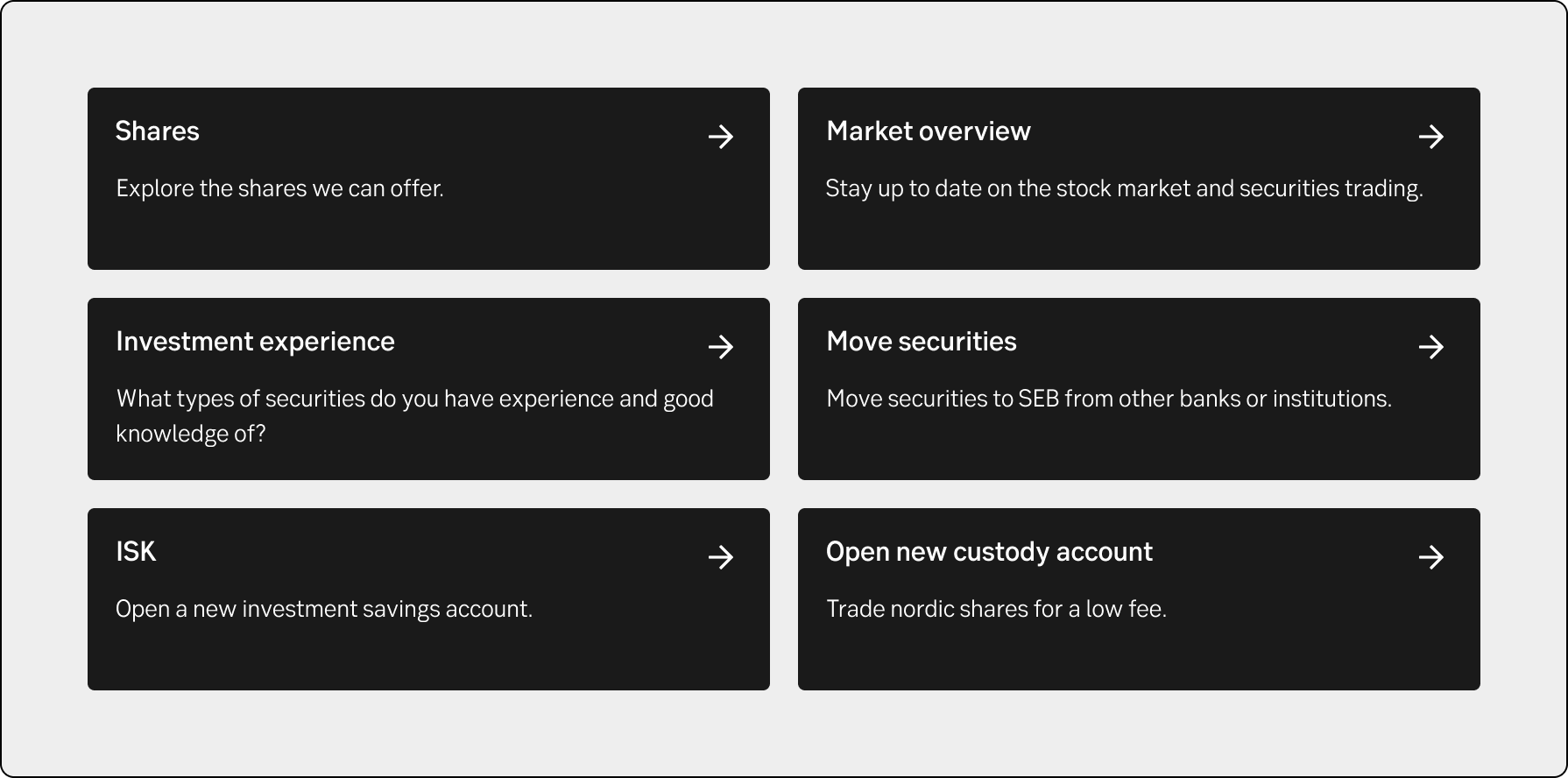The width and height of the screenshot is (1568, 778).
Task: Click 'Stay up to date on the stock market' text
Action: click(x=1124, y=188)
